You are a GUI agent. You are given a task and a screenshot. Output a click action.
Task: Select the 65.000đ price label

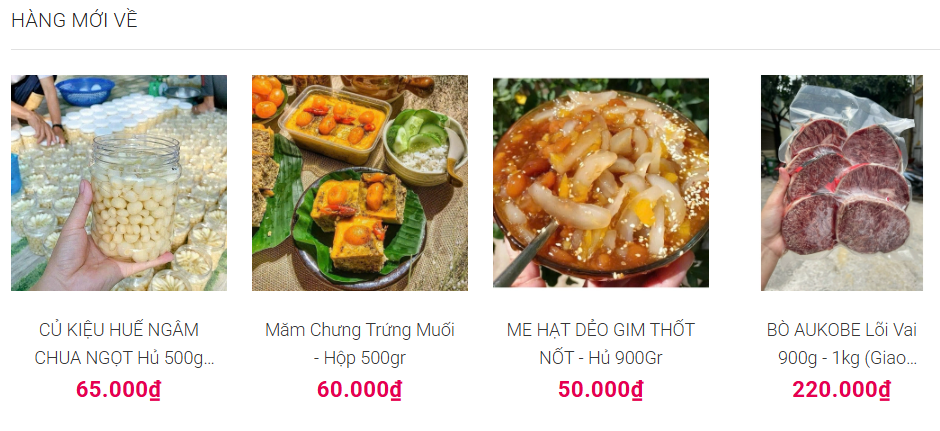[x=119, y=390]
